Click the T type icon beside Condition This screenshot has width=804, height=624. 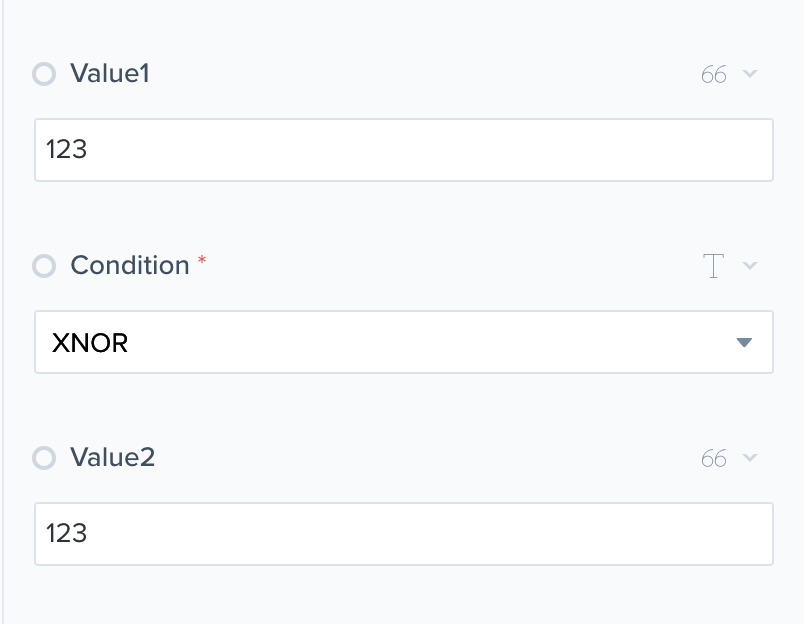pyautogui.click(x=713, y=266)
